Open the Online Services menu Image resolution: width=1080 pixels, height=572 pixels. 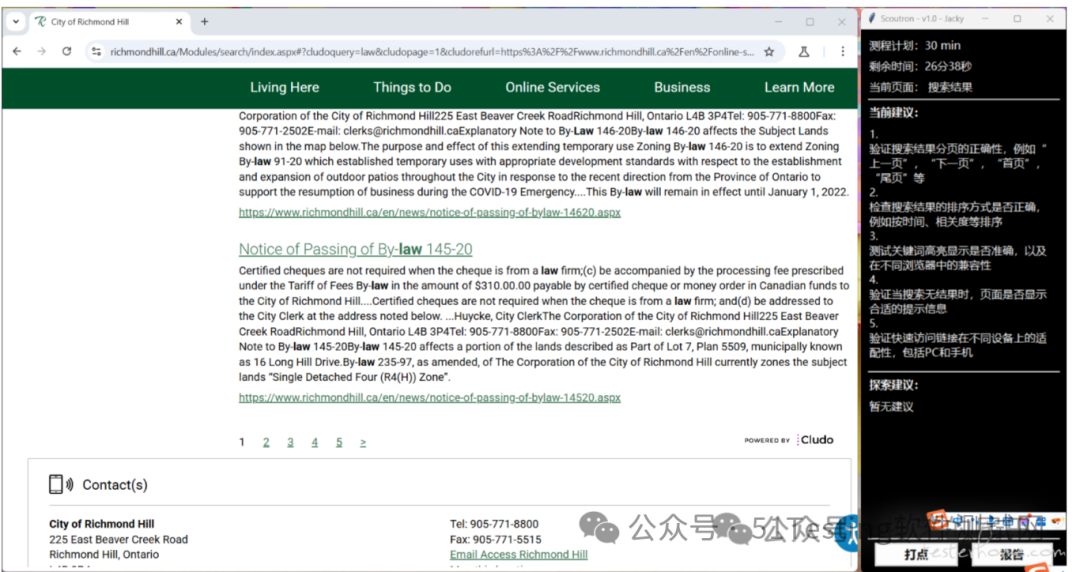(552, 88)
